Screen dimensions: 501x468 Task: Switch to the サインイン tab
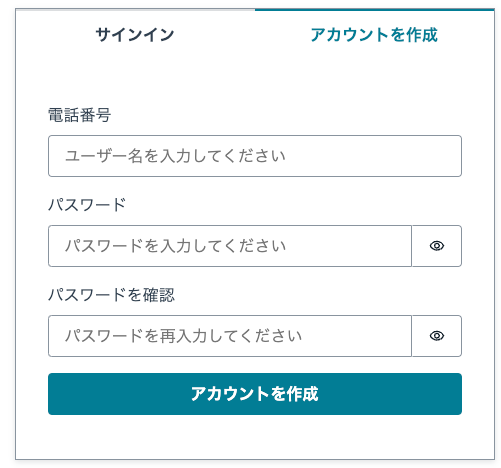(135, 35)
